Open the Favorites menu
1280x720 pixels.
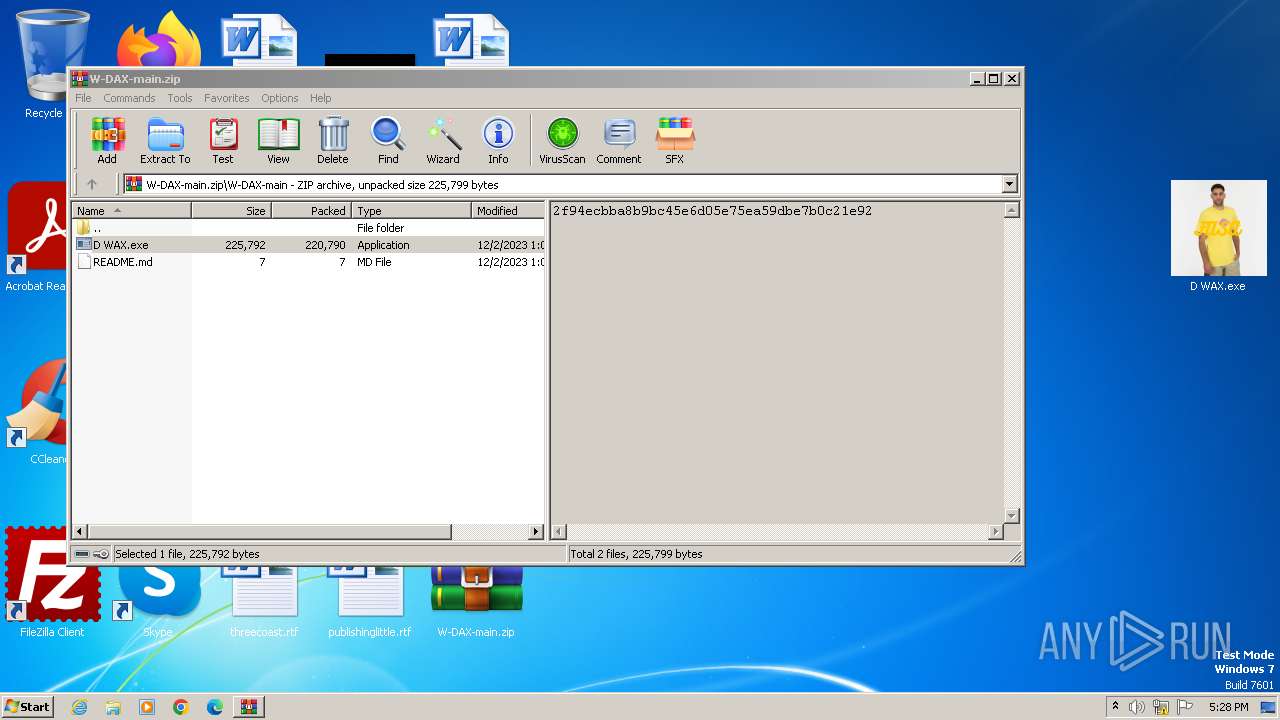[x=227, y=98]
